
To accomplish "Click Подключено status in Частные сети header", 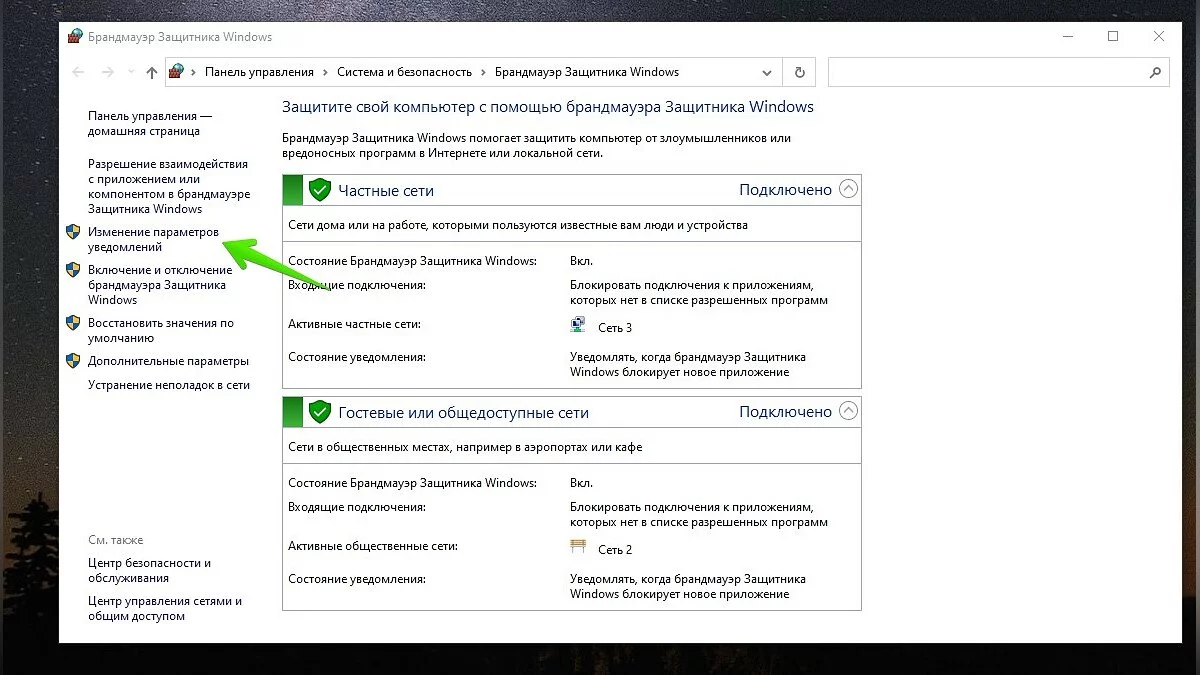I will coord(785,189).
